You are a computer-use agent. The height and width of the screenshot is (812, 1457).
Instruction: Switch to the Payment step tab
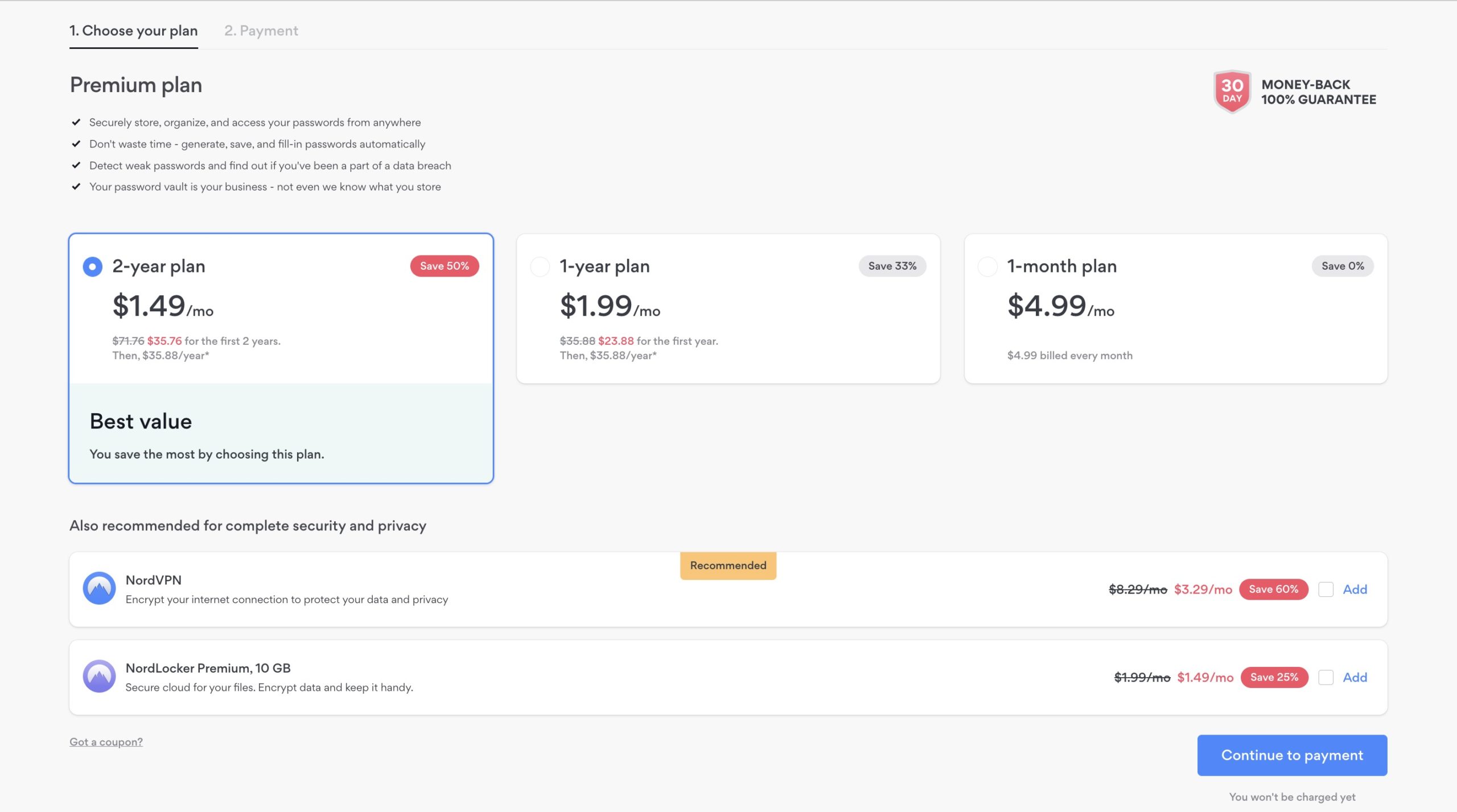pos(261,31)
